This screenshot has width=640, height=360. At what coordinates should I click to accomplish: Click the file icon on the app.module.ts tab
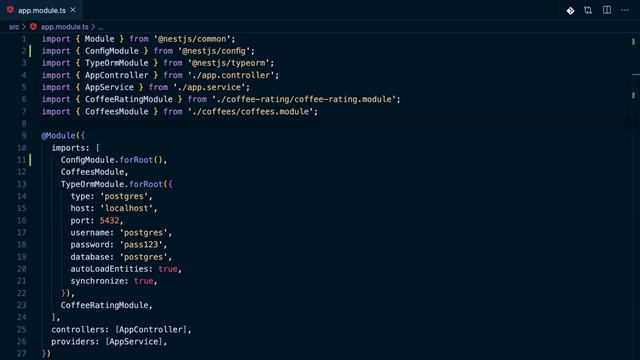coord(10,10)
